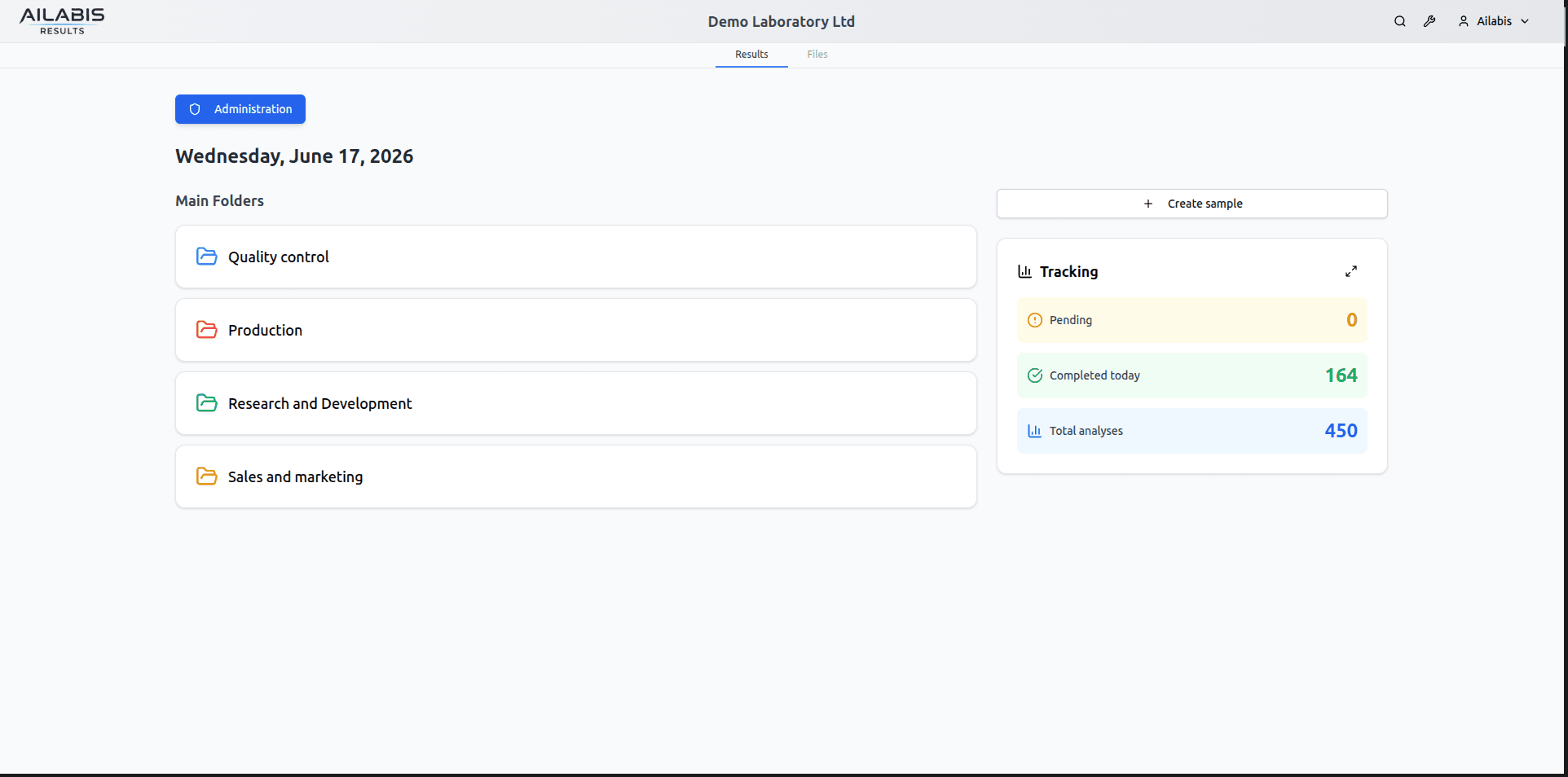Image resolution: width=1568 pixels, height=777 pixels.
Task: Select the Completed today tracking row
Action: pos(1191,375)
